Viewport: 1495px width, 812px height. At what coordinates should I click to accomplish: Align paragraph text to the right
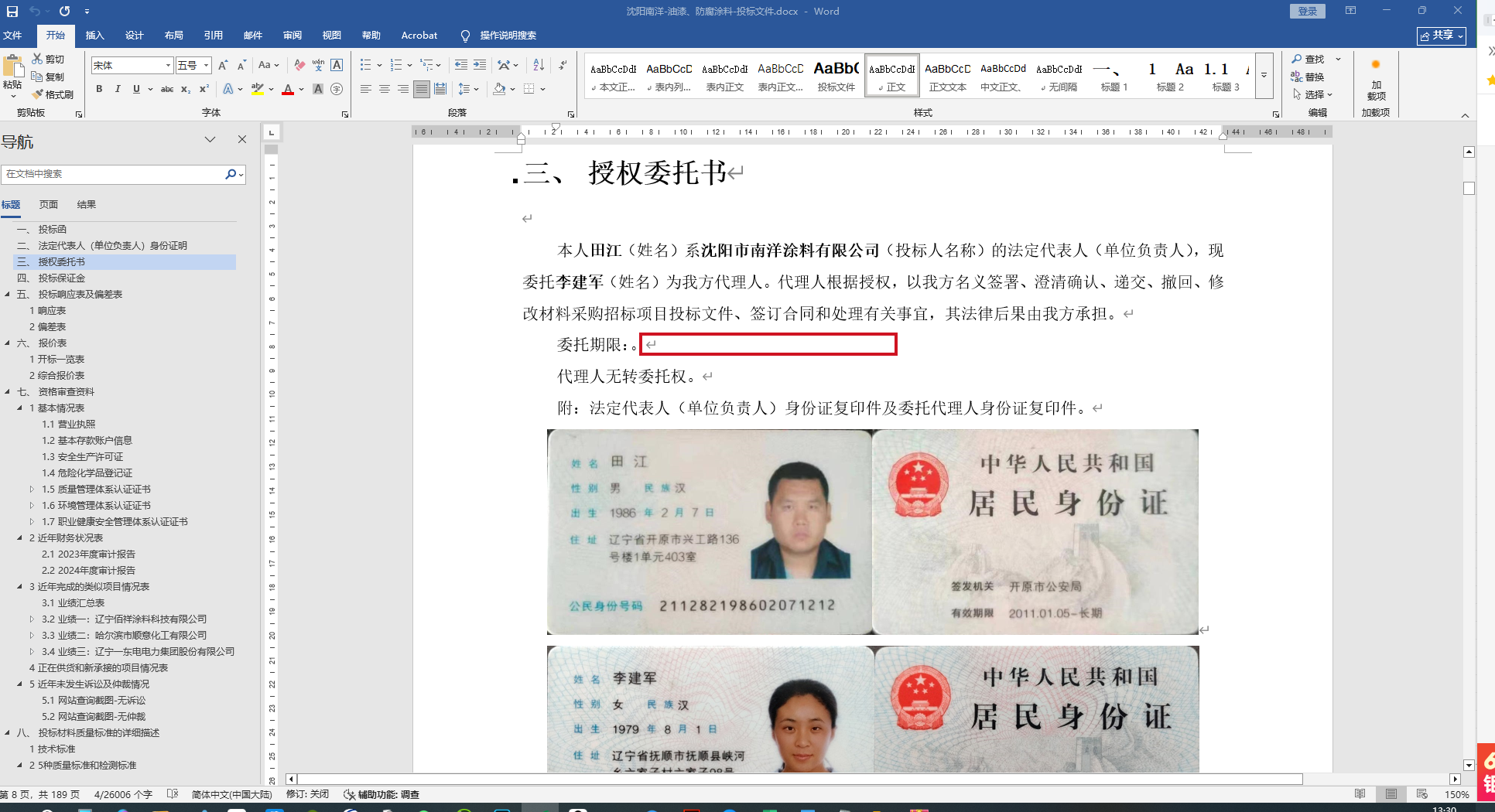point(403,89)
